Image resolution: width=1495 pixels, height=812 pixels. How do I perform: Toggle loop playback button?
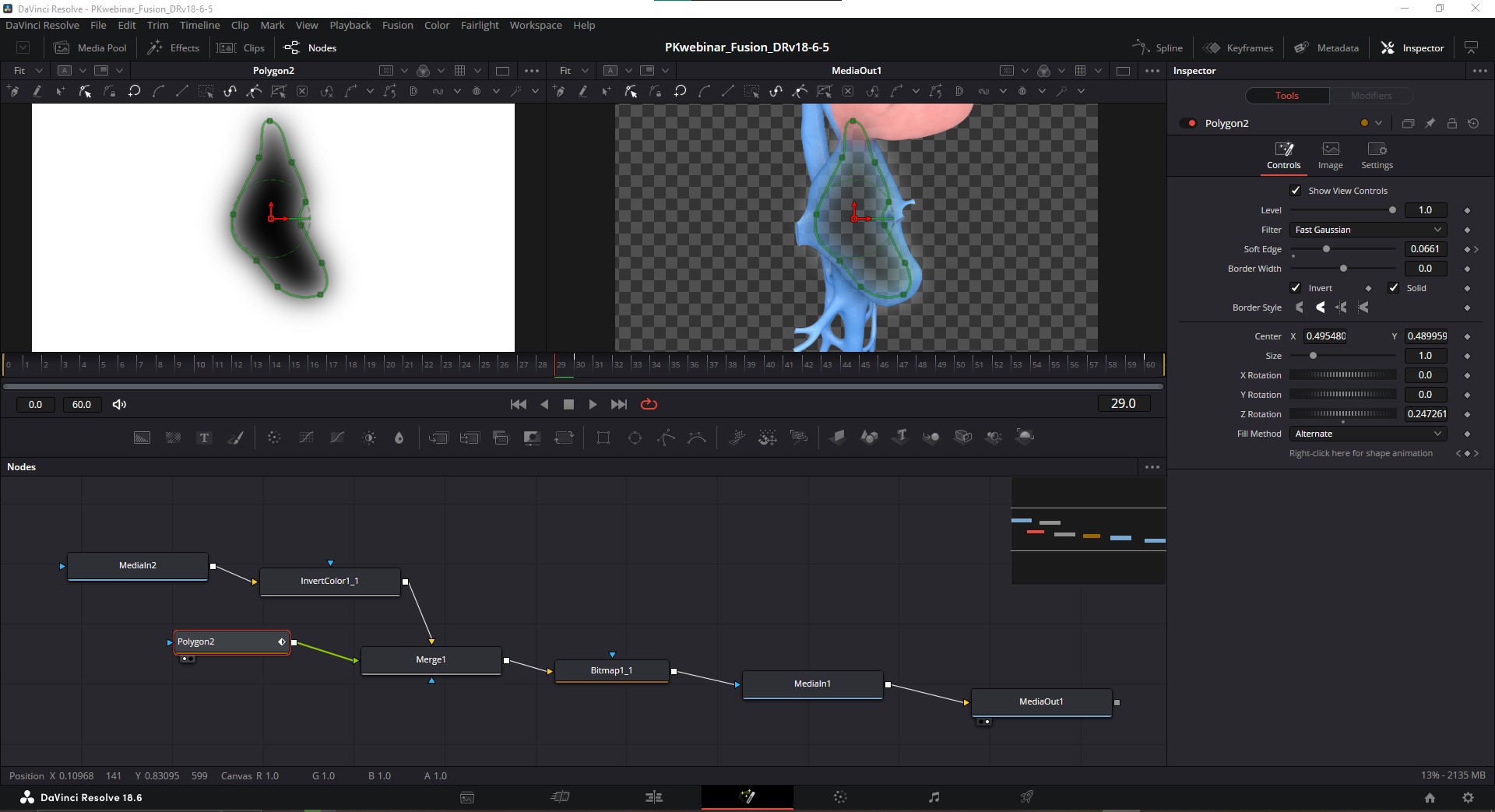(649, 404)
